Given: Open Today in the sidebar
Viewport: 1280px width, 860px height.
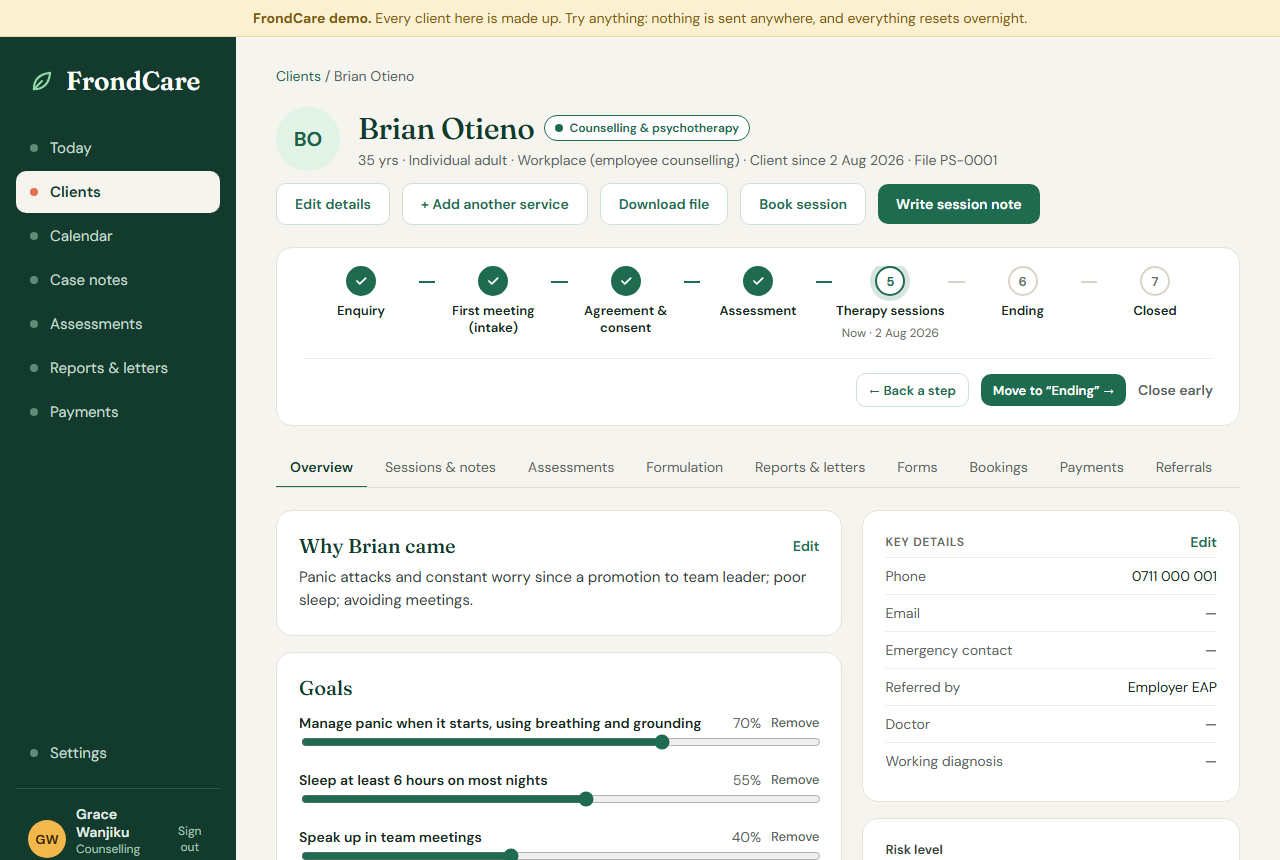Looking at the screenshot, I should pyautogui.click(x=118, y=148).
